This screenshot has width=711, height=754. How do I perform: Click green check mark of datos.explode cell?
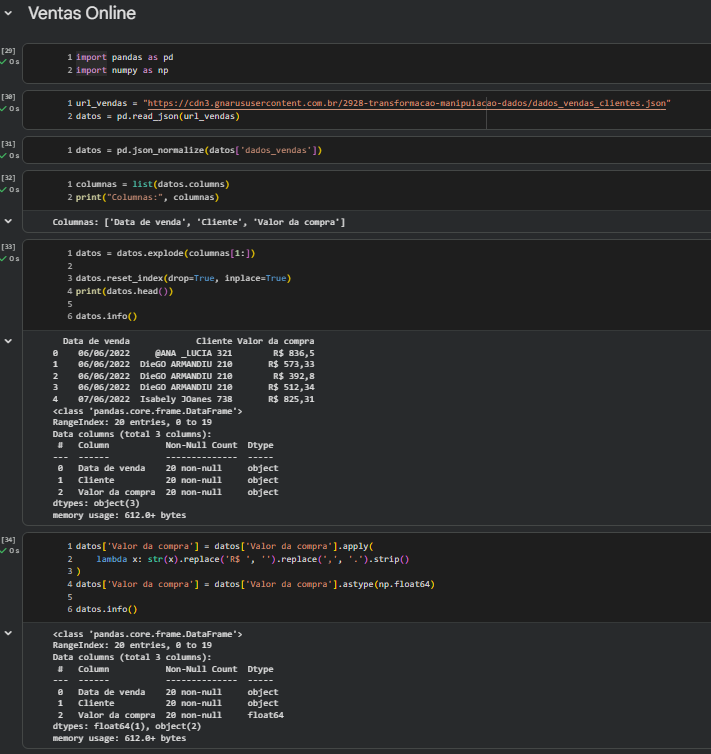4,259
